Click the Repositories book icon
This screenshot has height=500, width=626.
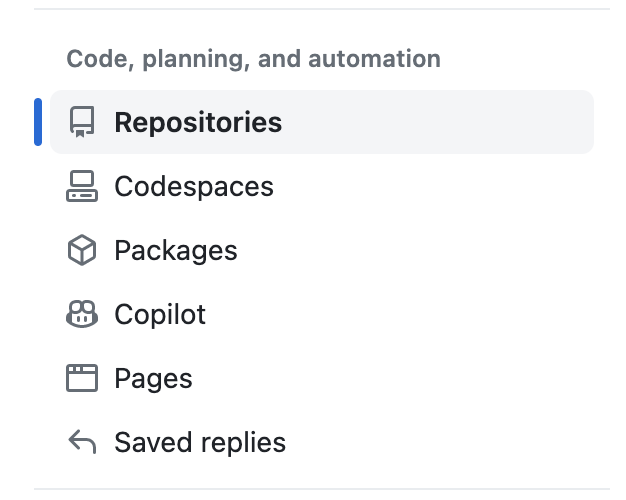tap(82, 122)
